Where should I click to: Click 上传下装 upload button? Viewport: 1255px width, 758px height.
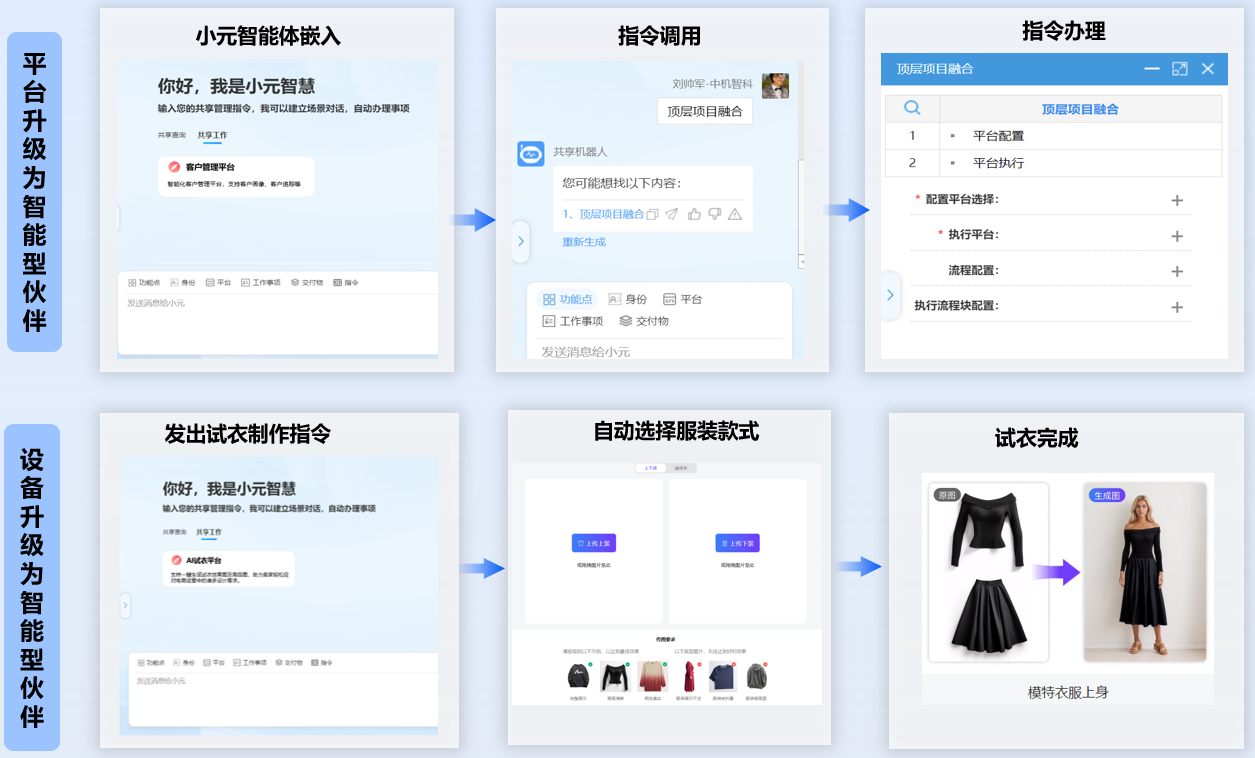(737, 543)
